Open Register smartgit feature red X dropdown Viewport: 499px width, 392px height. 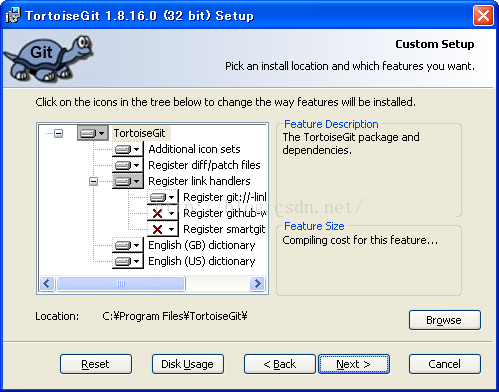tap(163, 229)
